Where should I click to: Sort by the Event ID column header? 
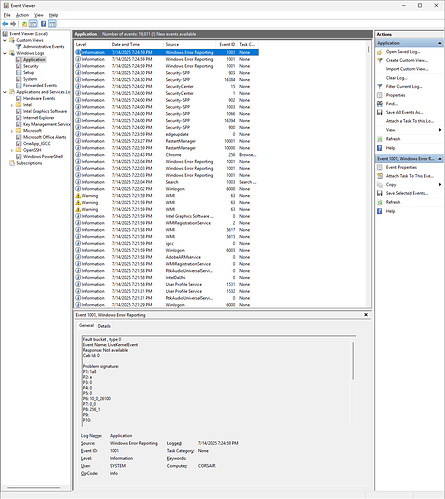point(227,44)
